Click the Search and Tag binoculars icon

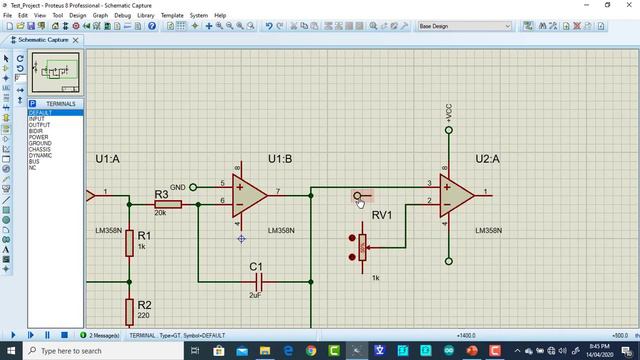click(x=542, y=26)
